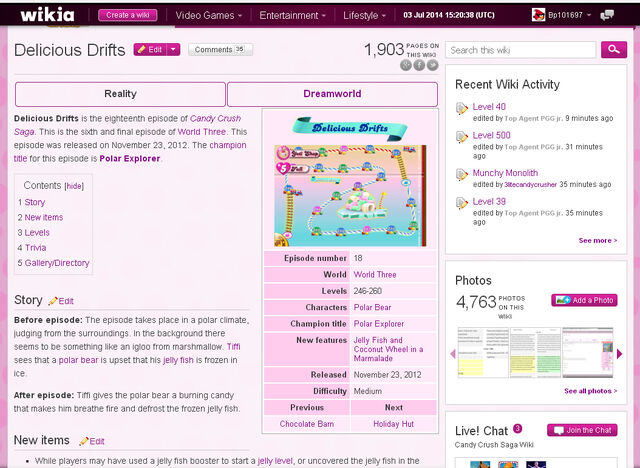The image size is (640, 468).
Task: Share via the Twitter round icon
Action: 433,65
